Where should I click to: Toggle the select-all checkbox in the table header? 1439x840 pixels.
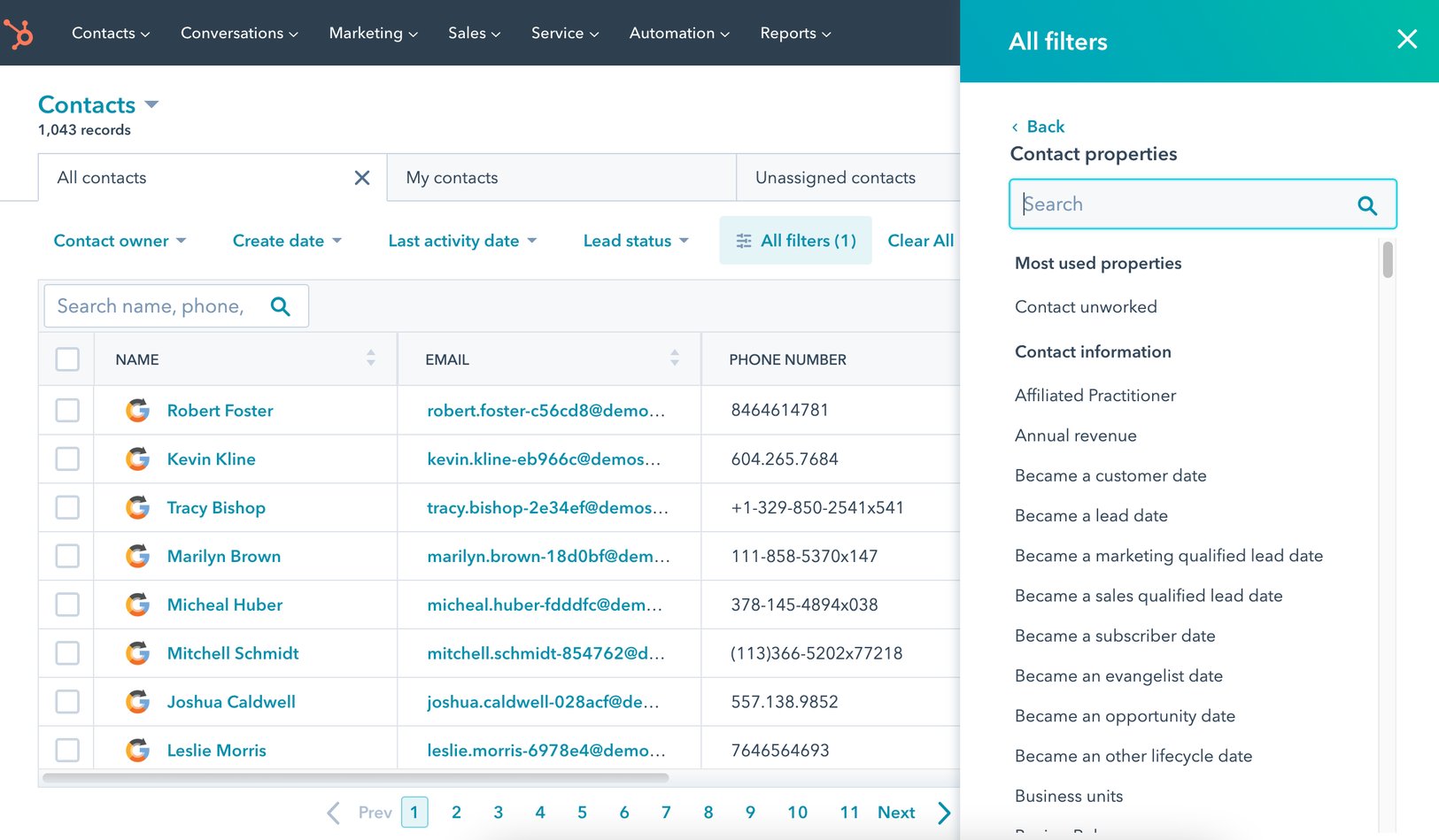[x=67, y=359]
